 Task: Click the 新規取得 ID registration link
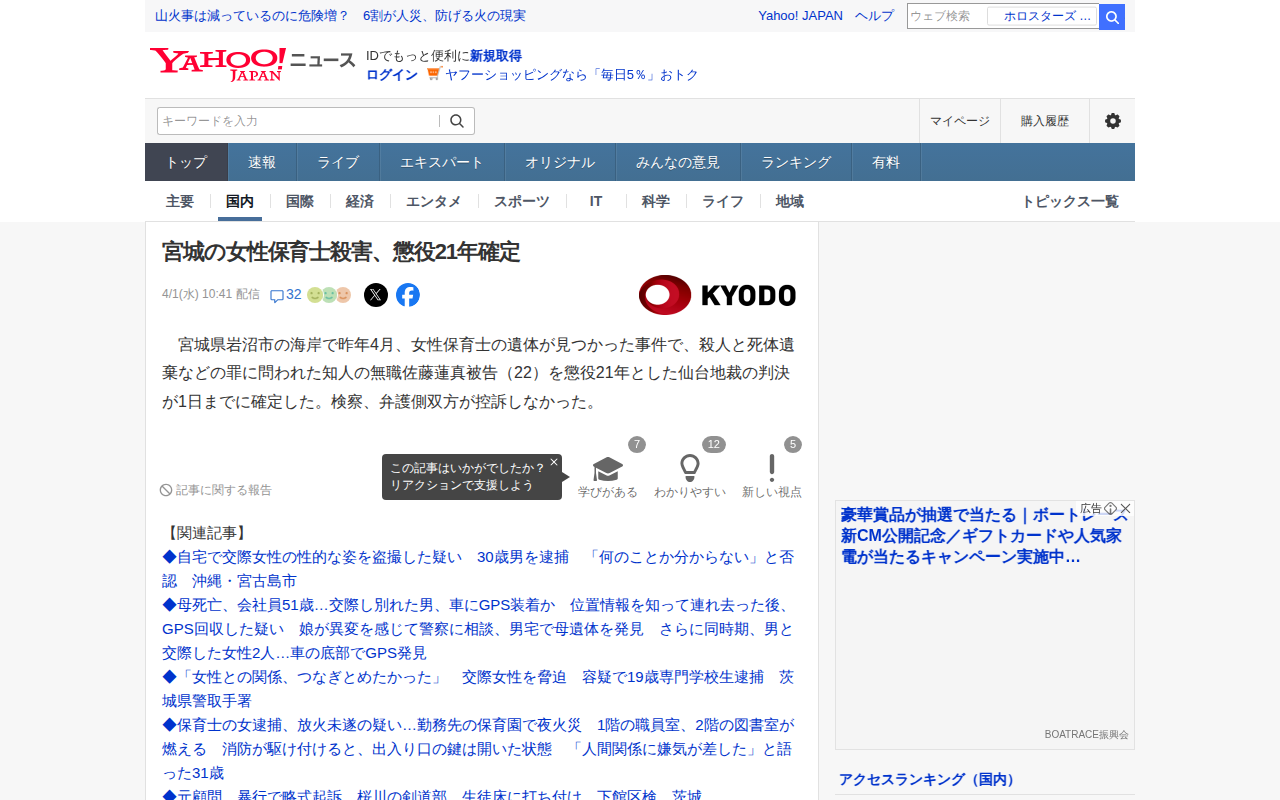tap(496, 56)
